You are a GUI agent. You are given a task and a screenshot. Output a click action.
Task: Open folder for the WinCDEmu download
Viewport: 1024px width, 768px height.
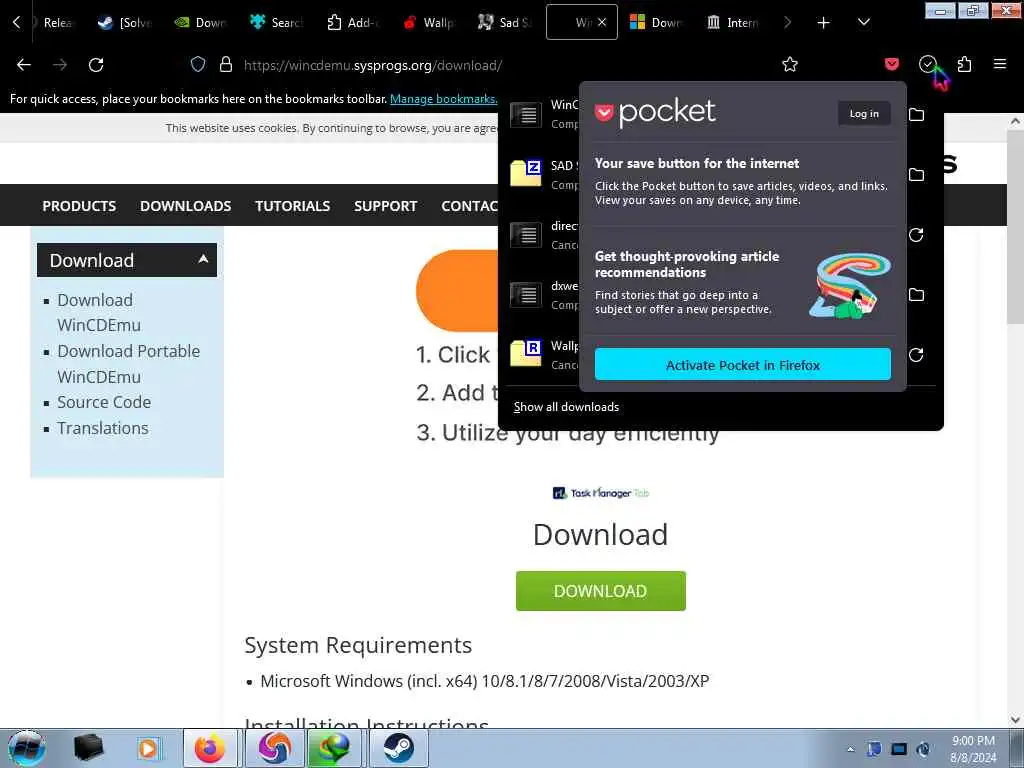(916, 114)
